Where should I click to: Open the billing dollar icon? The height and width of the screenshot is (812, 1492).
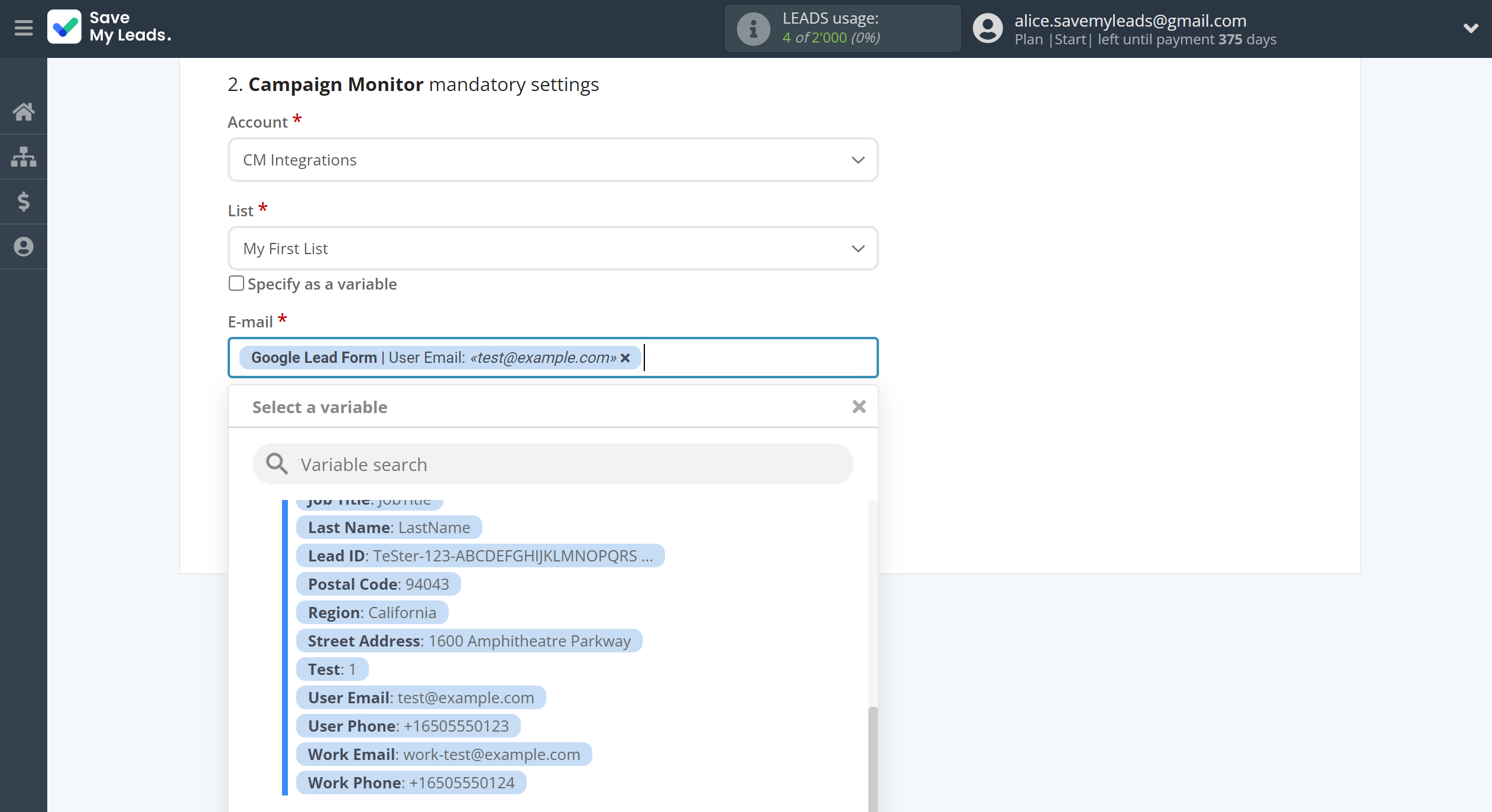pos(24,202)
